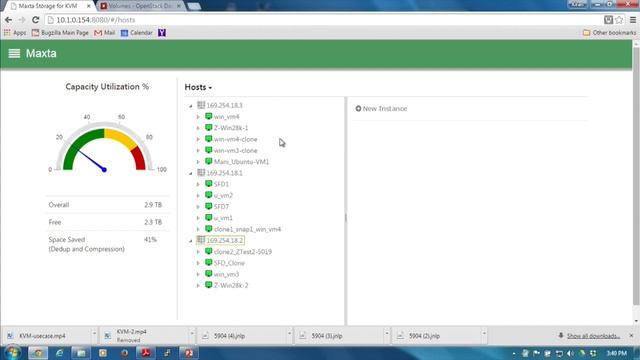Click the Overall 2.9 TB value
Viewport: 640px width, 360px height.
pos(153,205)
